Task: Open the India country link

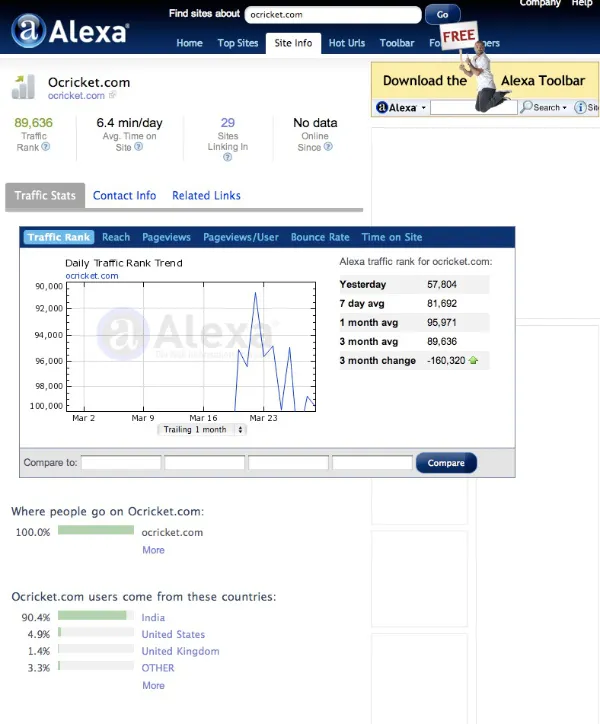Action: 153,618
